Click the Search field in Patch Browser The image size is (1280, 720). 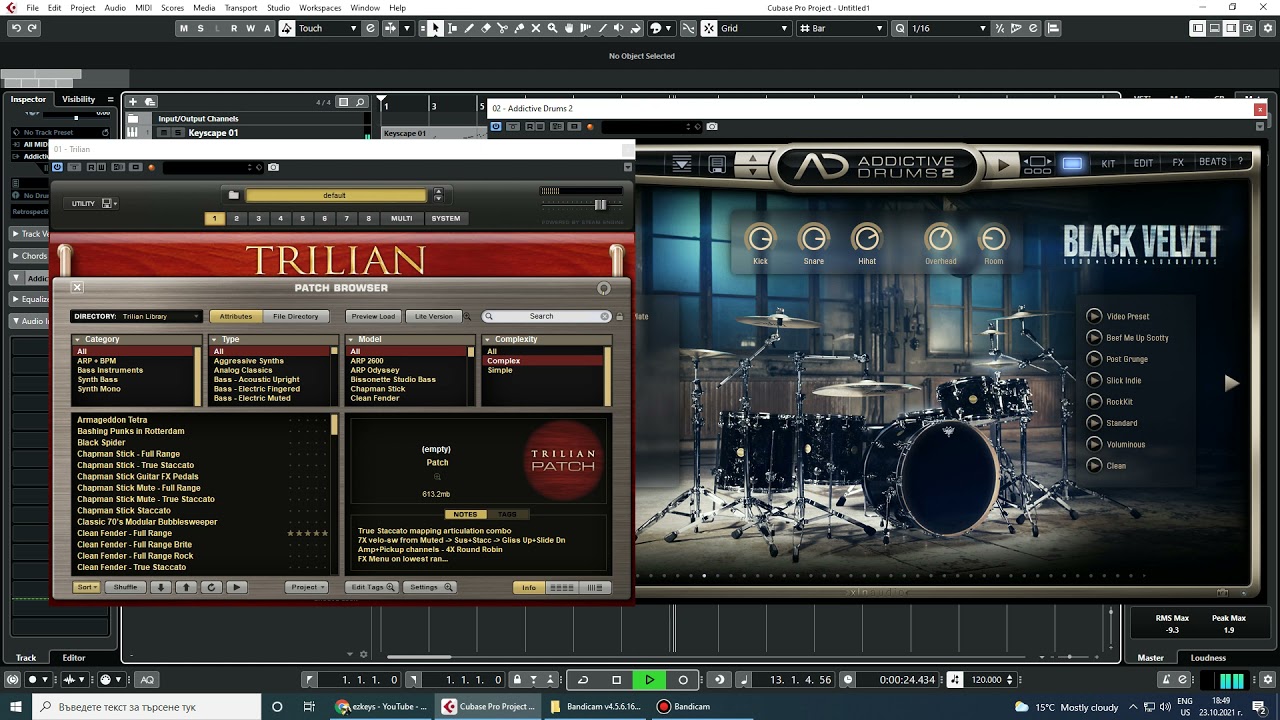(x=547, y=316)
